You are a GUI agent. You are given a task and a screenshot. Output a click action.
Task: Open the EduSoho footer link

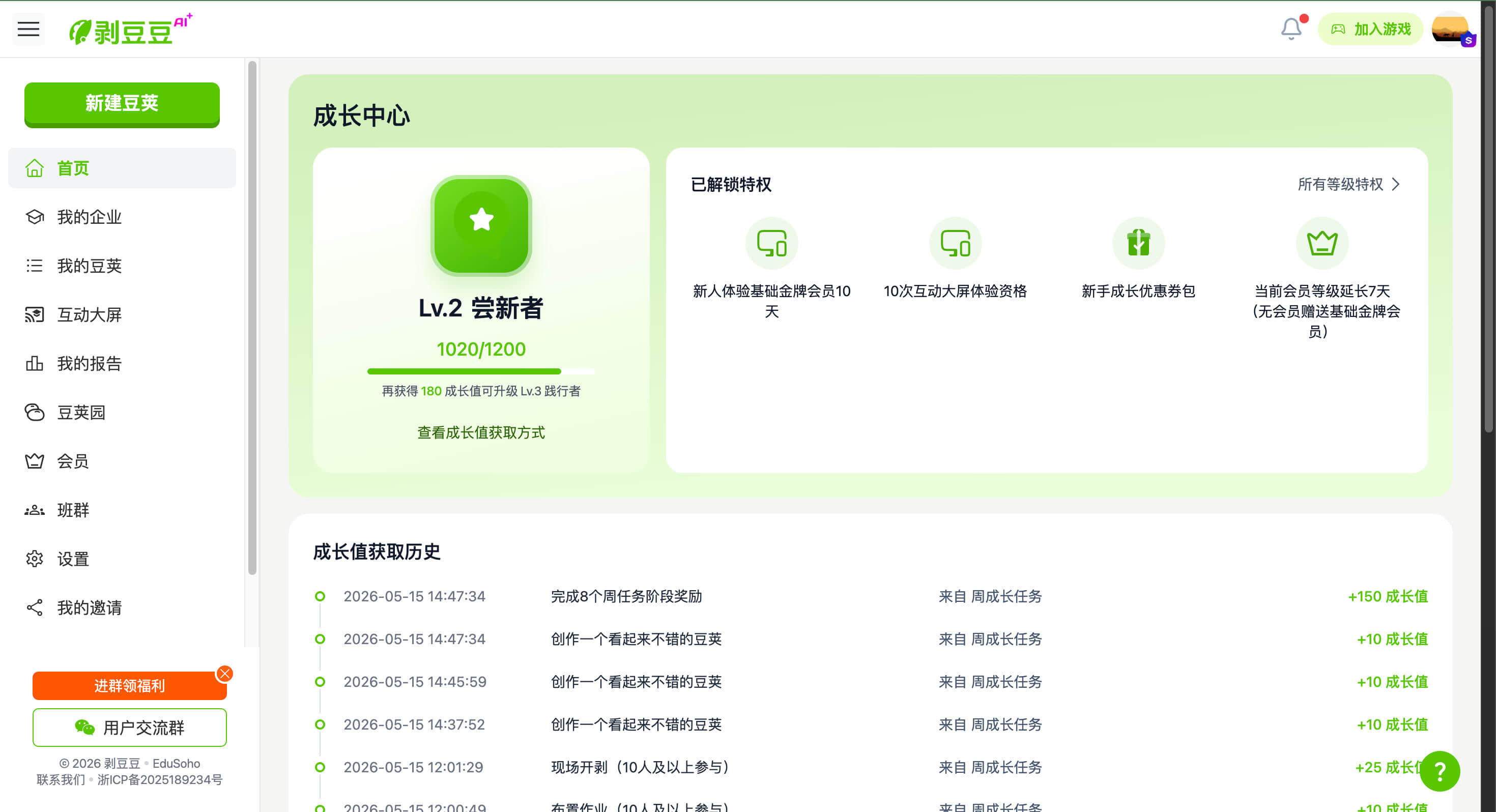[176, 763]
